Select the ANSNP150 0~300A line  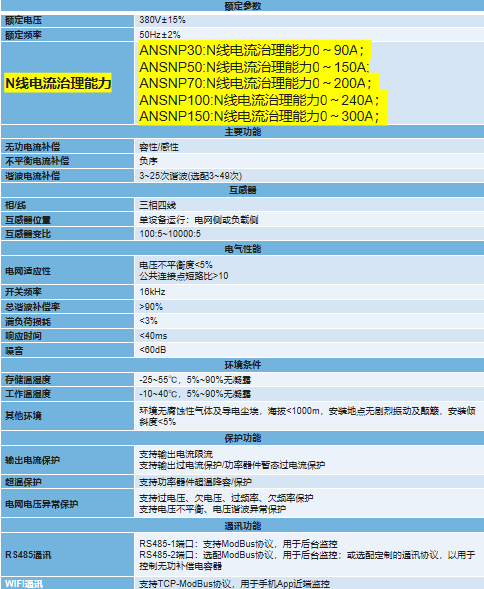pyautogui.click(x=259, y=116)
